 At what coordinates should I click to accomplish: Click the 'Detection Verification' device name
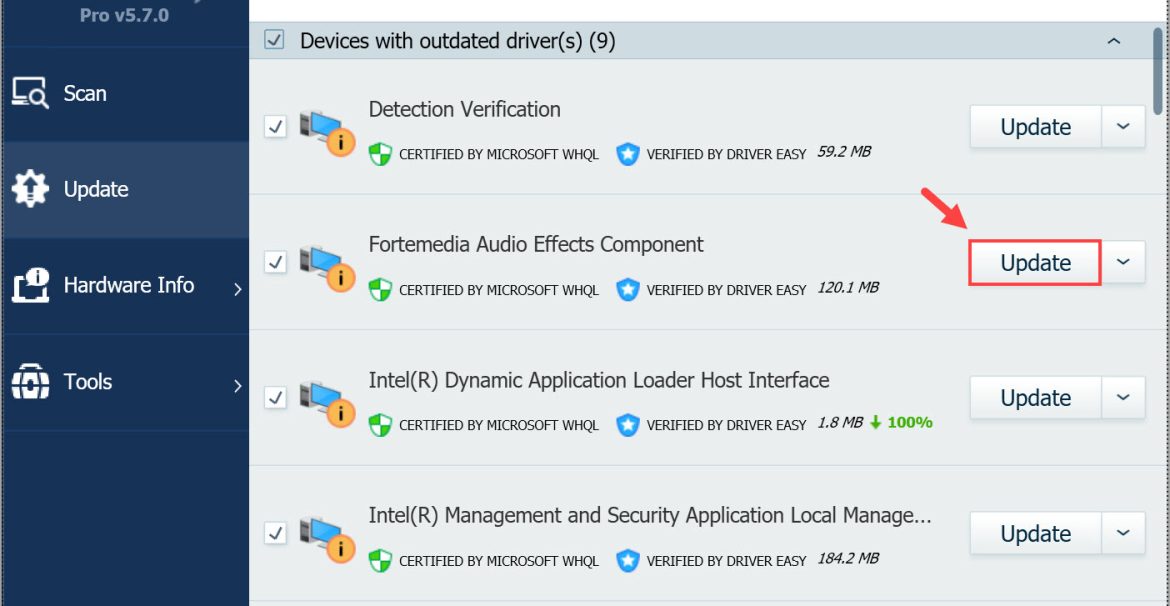(464, 110)
